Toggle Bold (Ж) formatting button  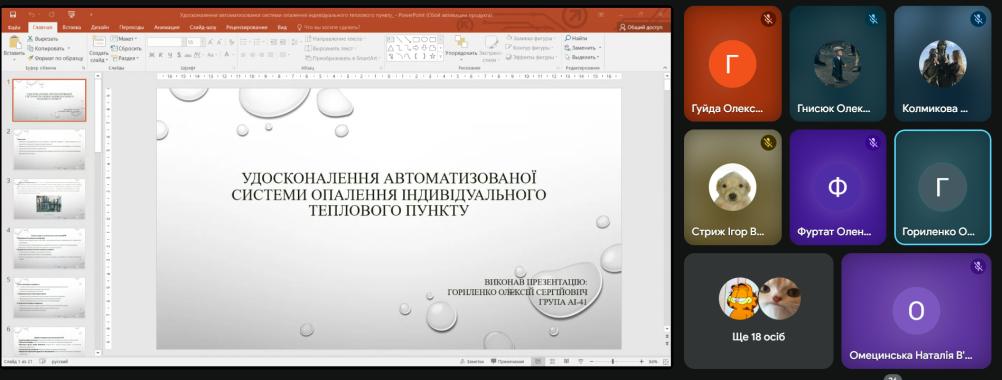pos(151,55)
